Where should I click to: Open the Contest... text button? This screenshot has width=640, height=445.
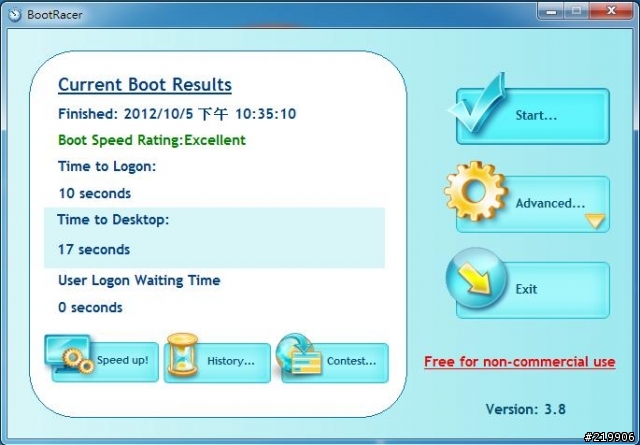click(351, 361)
